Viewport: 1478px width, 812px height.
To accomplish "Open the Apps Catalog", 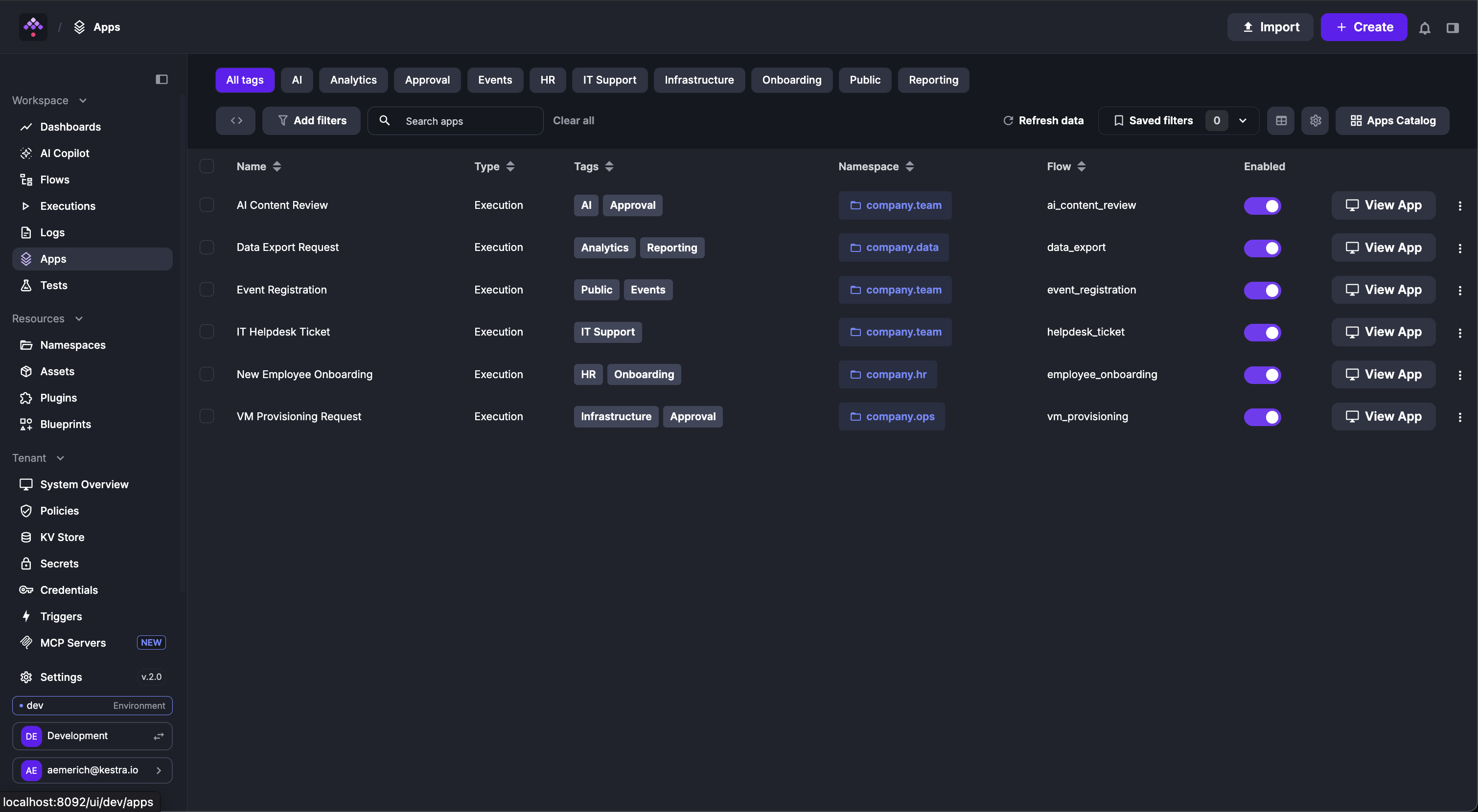I will point(1392,120).
